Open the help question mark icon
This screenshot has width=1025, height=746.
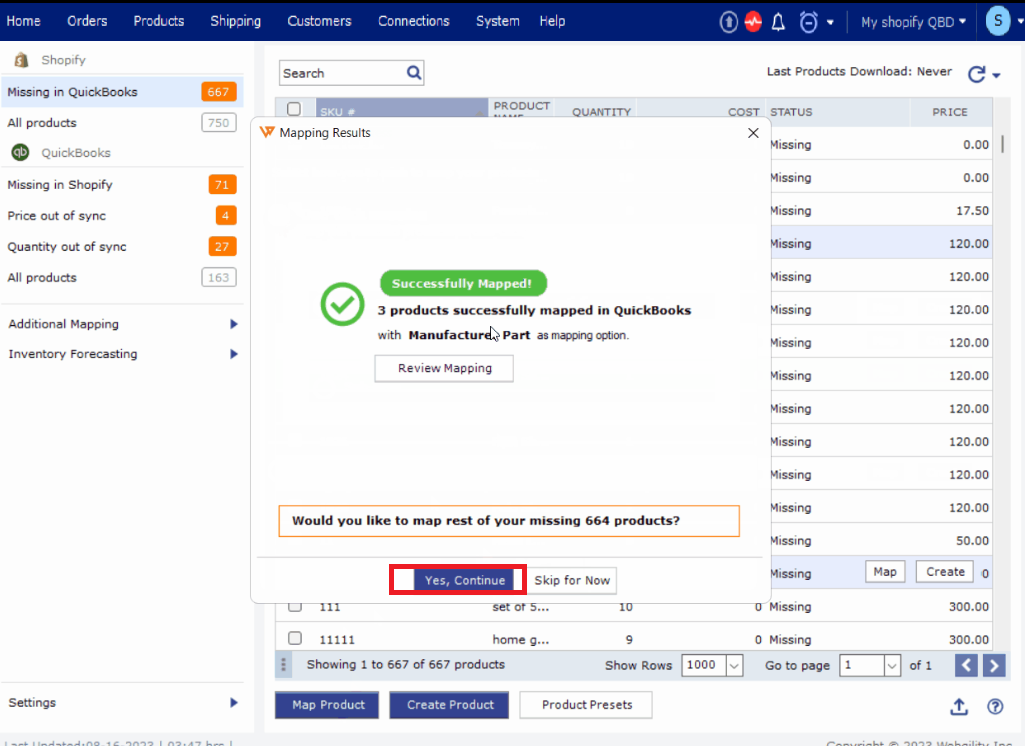click(995, 706)
